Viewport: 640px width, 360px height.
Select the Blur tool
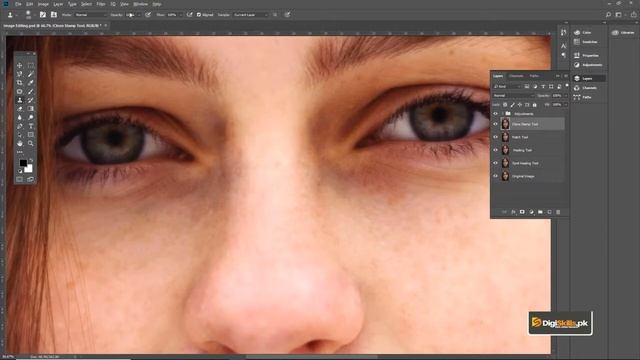tap(20, 118)
